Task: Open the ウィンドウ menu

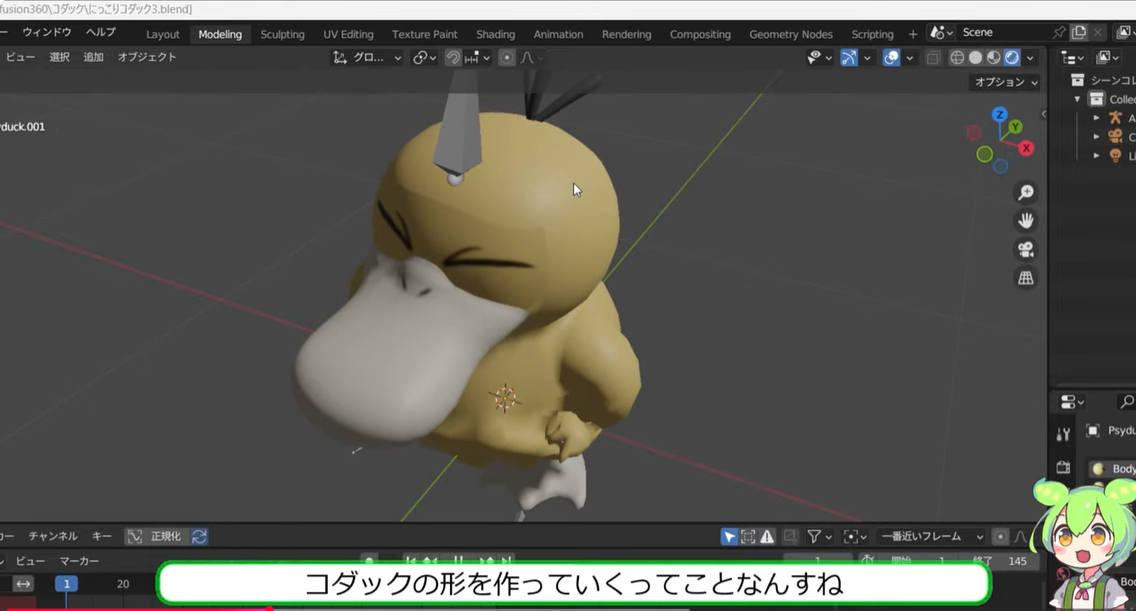Action: [x=46, y=32]
